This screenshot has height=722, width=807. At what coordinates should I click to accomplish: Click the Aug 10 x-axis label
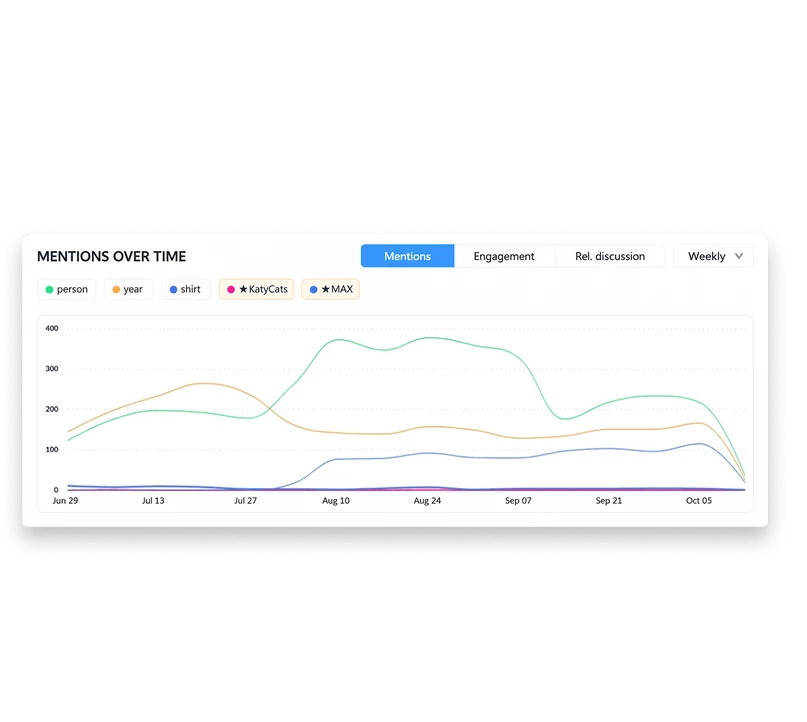pos(336,501)
